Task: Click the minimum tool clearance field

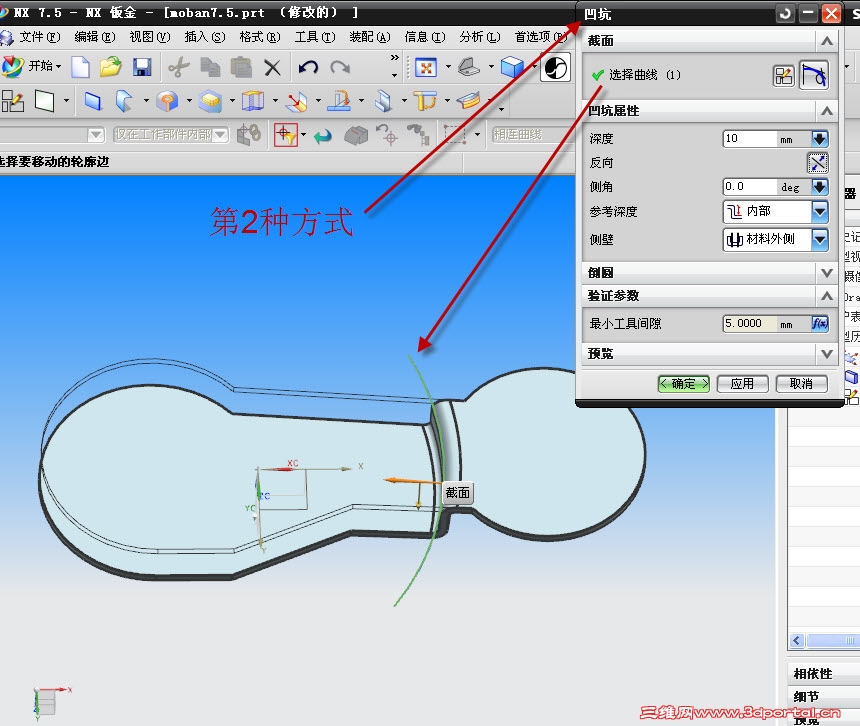Action: pyautogui.click(x=750, y=324)
